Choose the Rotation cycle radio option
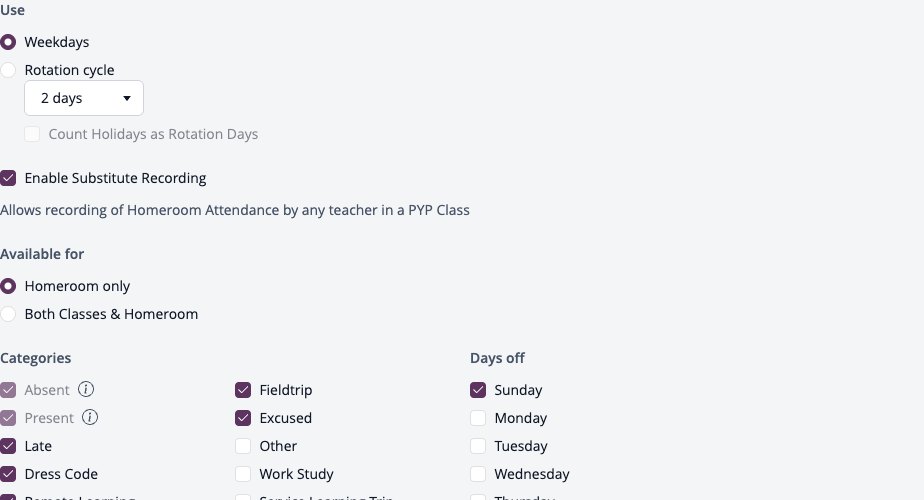This screenshot has height=500, width=924. [x=8, y=70]
